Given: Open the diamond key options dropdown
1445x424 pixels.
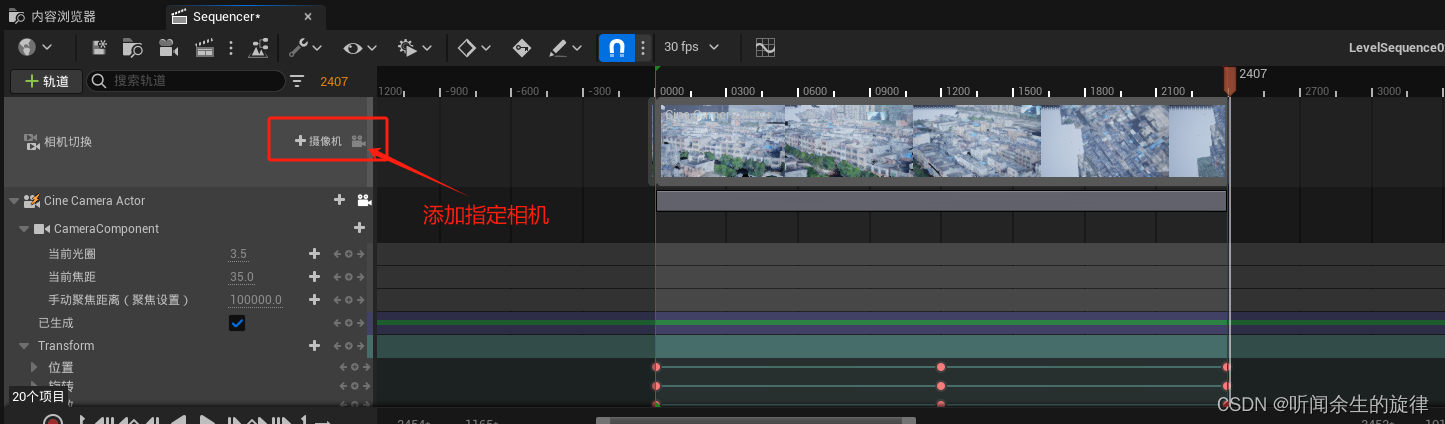Looking at the screenshot, I should click(474, 47).
